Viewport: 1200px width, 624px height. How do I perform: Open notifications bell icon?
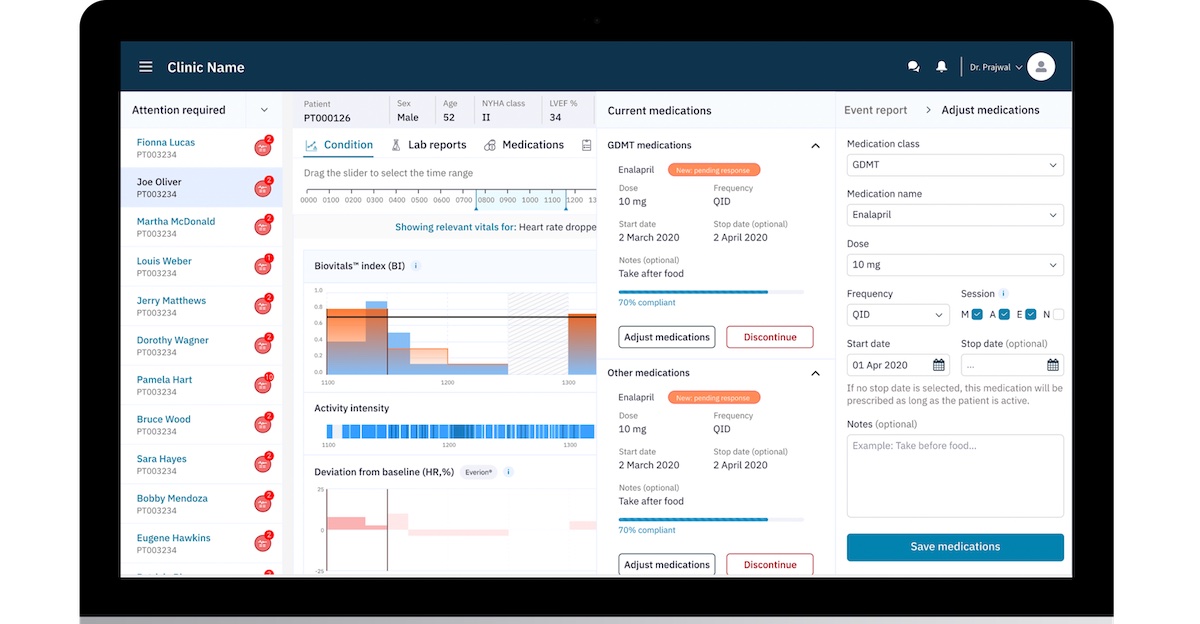pyautogui.click(x=941, y=66)
